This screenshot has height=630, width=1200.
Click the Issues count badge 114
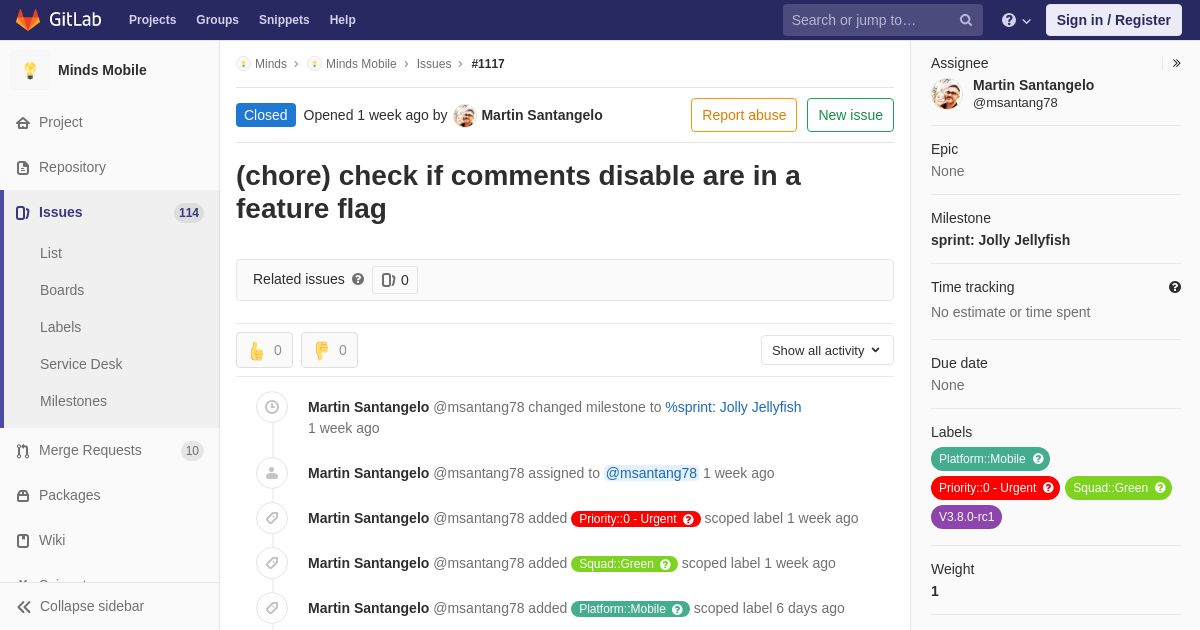click(x=189, y=213)
